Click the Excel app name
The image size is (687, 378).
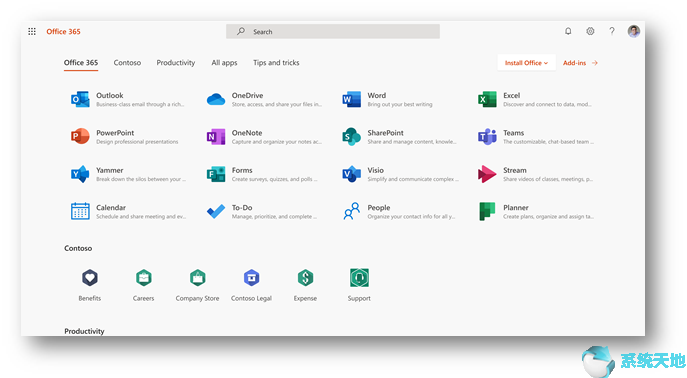tap(512, 95)
